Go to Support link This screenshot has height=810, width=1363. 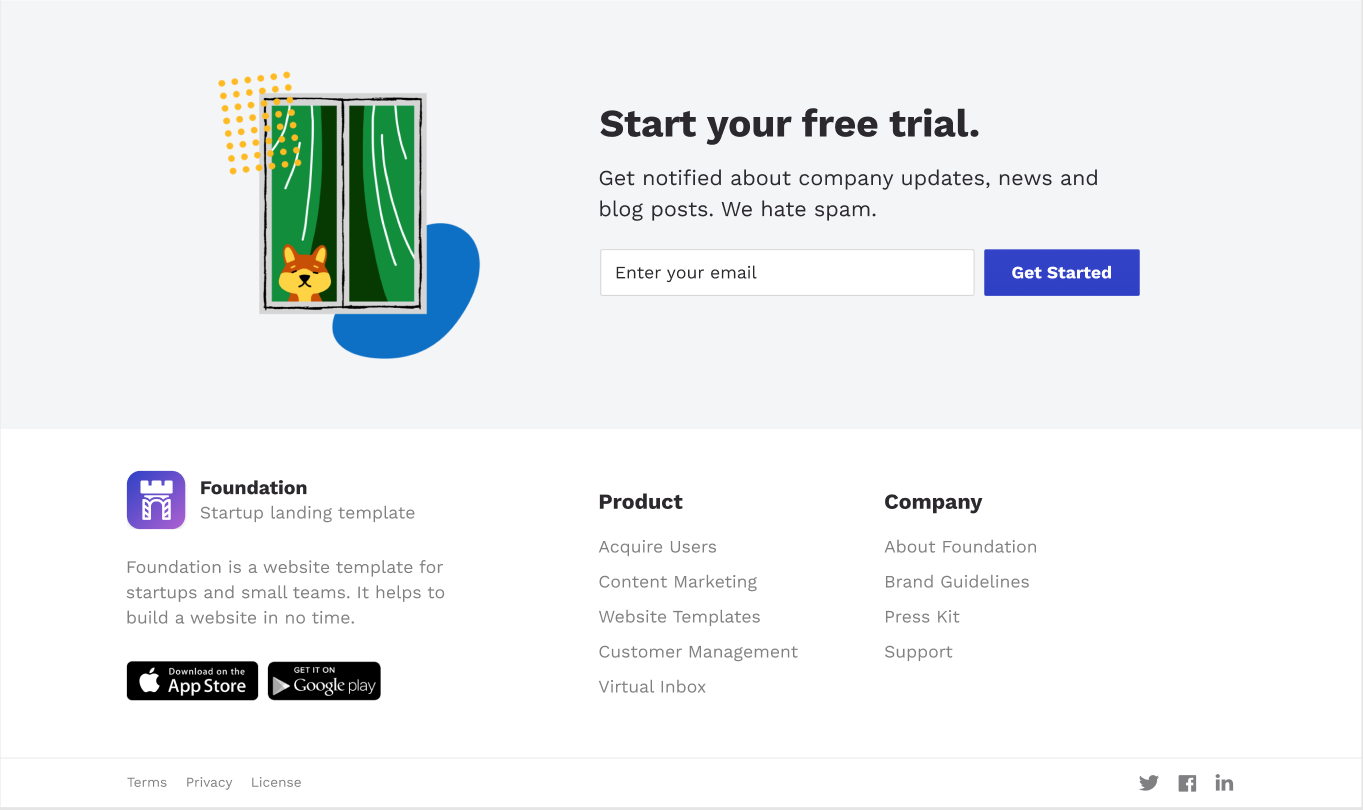pos(918,652)
